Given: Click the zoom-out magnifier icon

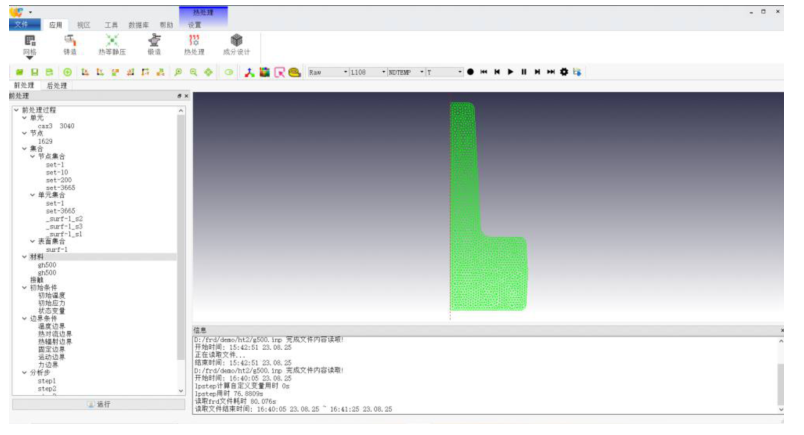Looking at the screenshot, I should (193, 72).
